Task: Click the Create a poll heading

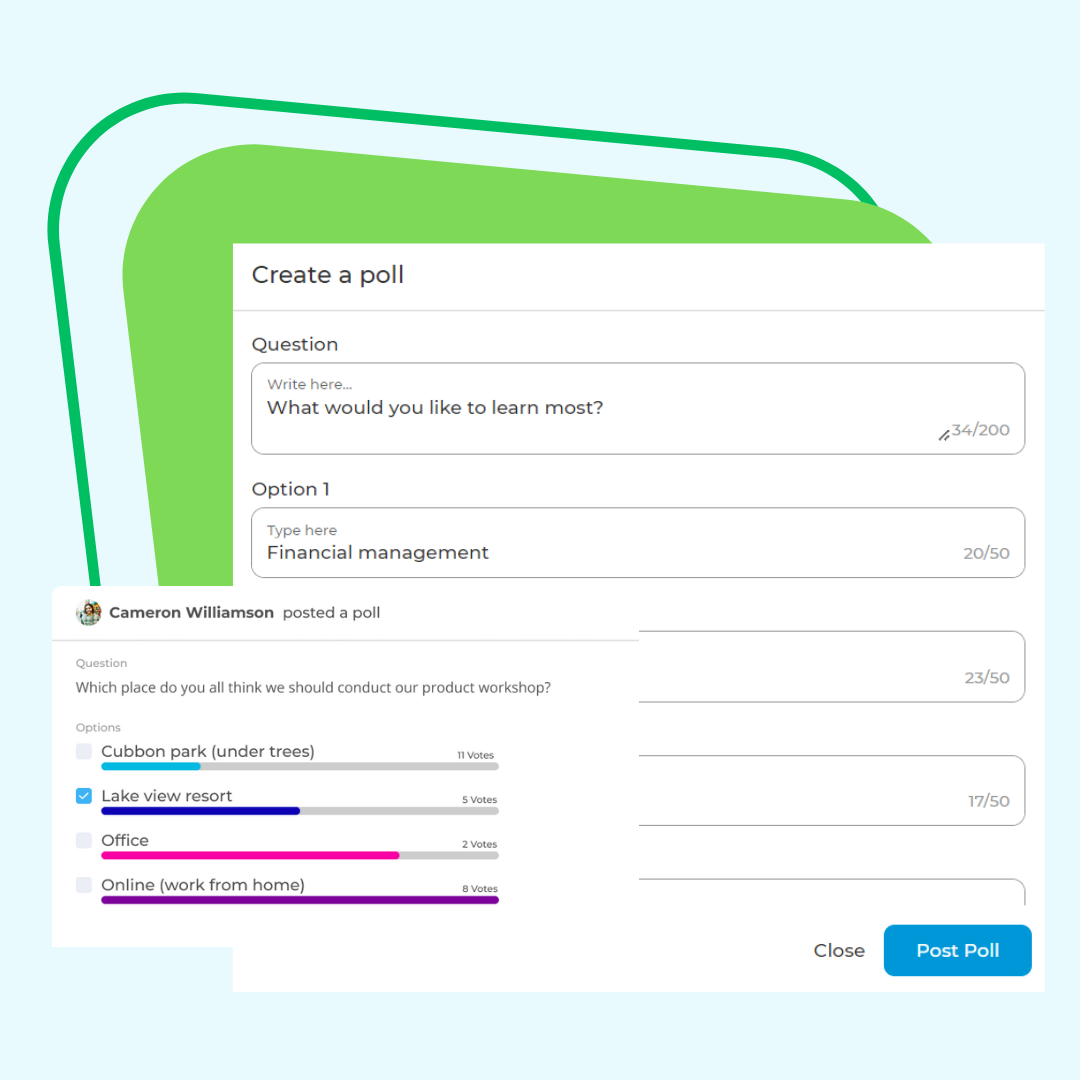Action: tap(328, 275)
